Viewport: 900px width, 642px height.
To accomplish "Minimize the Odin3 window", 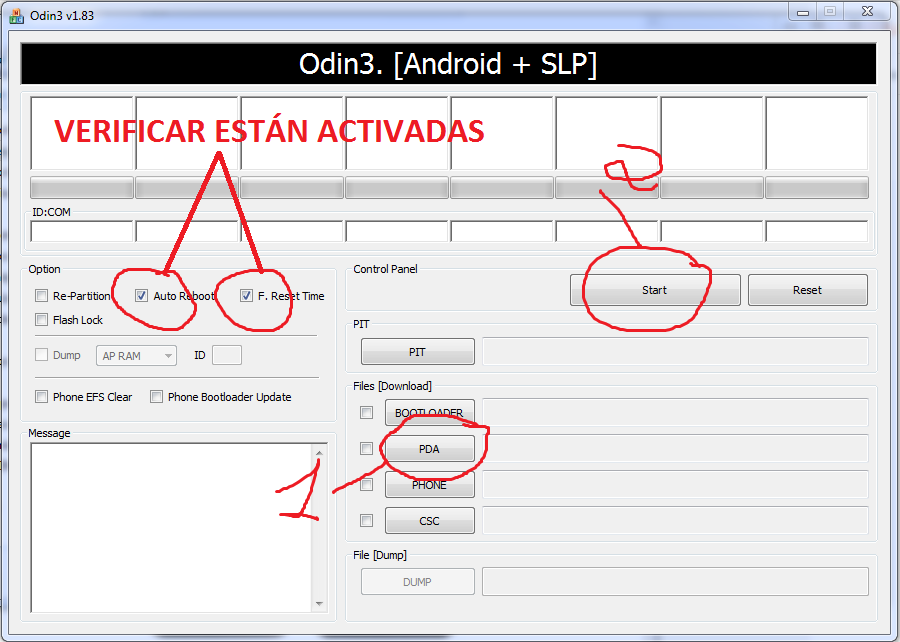I will tap(803, 12).
